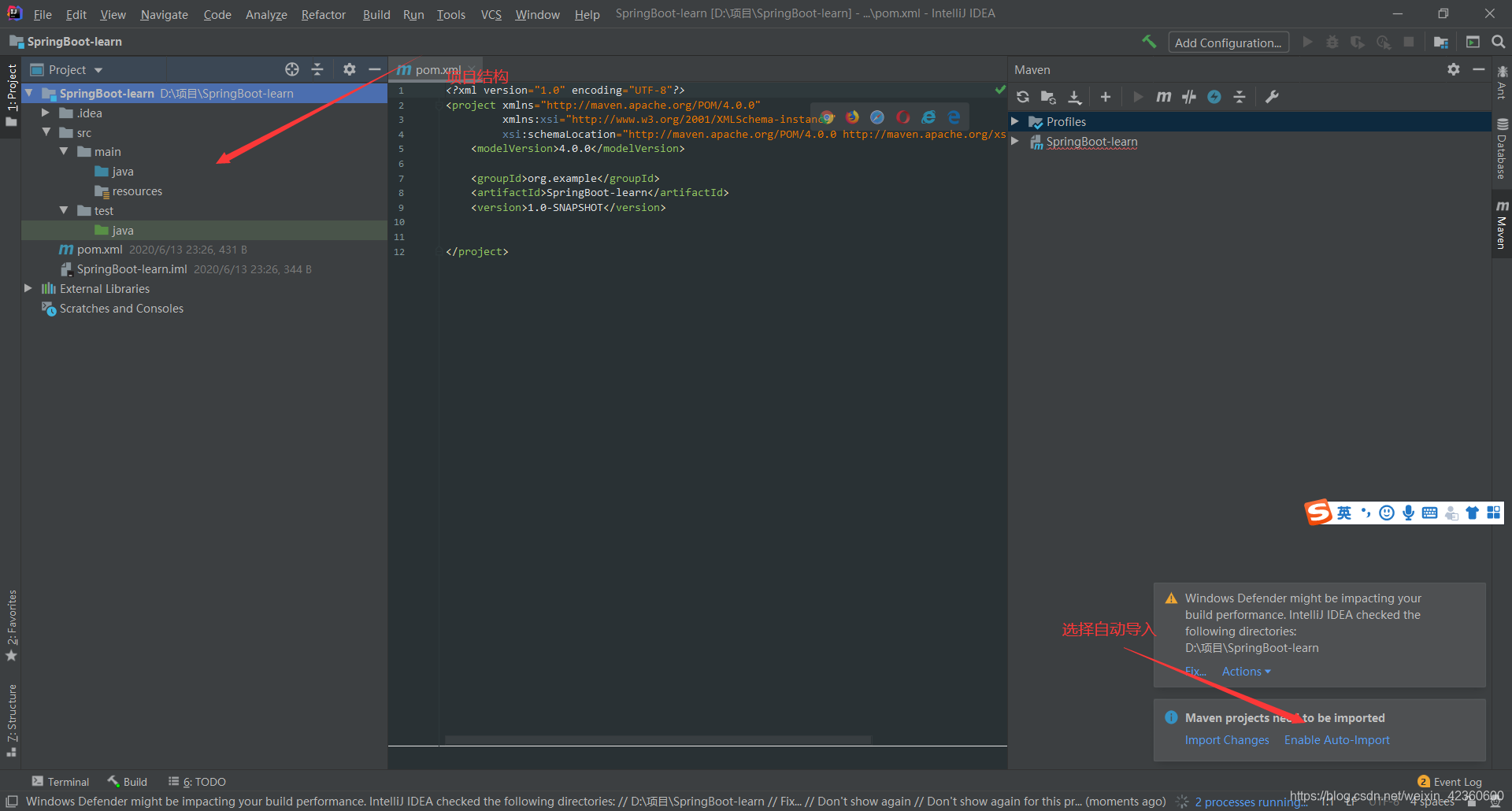The width and height of the screenshot is (1512, 811).
Task: Toggle the Database side tool tab
Action: point(1502,149)
